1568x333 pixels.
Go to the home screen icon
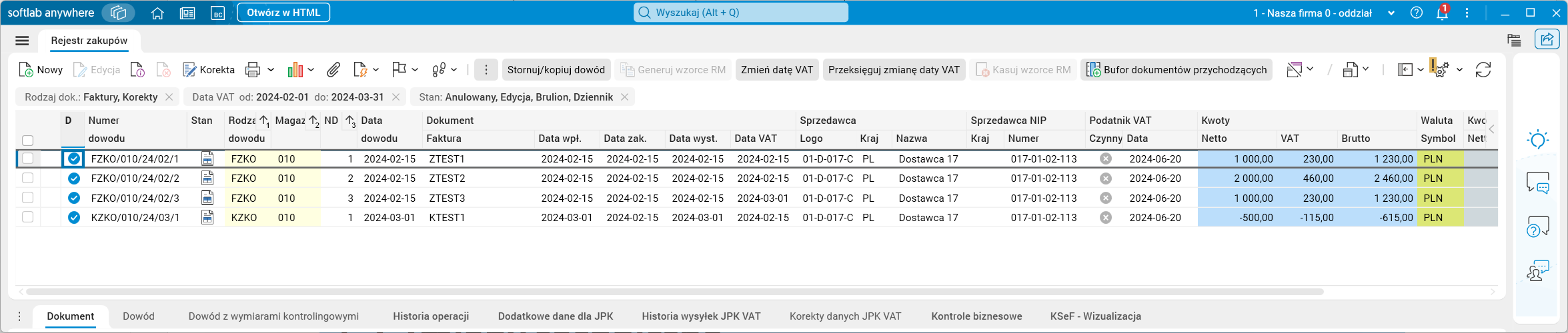click(x=157, y=13)
